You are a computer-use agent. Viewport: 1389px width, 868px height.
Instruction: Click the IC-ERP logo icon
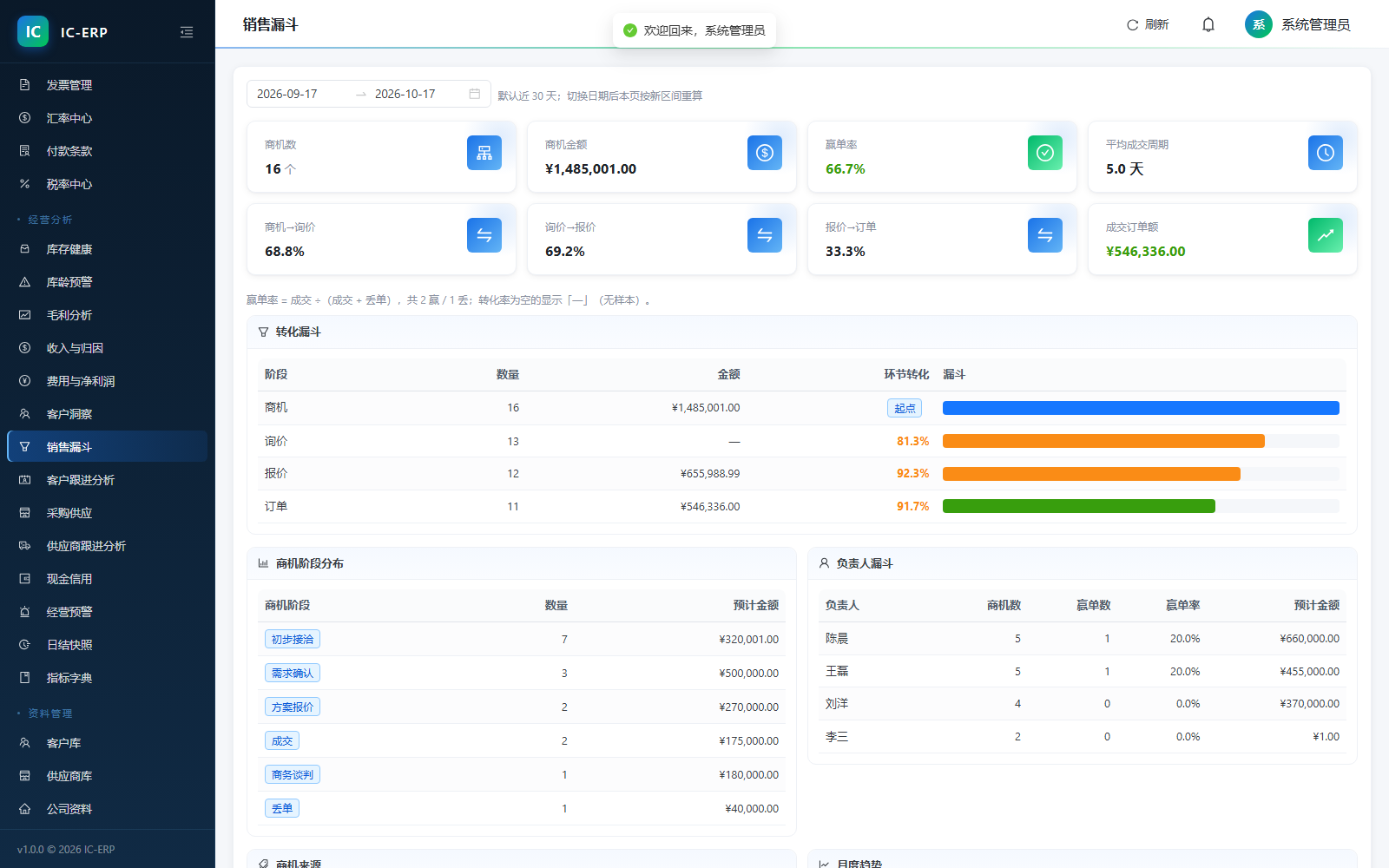point(33,32)
